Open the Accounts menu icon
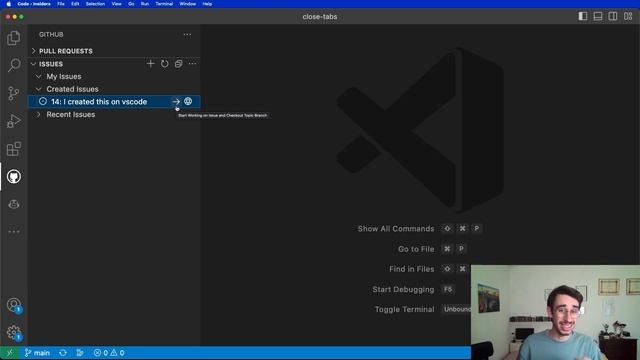 click(13, 305)
